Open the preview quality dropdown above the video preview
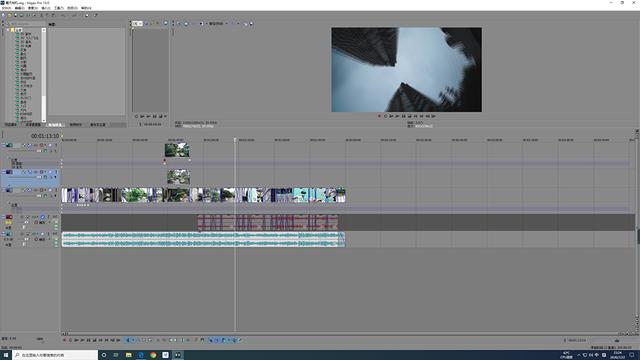The image size is (640, 360). (x=218, y=23)
